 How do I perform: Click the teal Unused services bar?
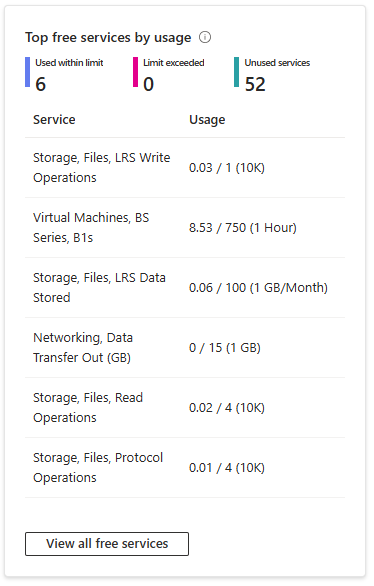point(236,72)
